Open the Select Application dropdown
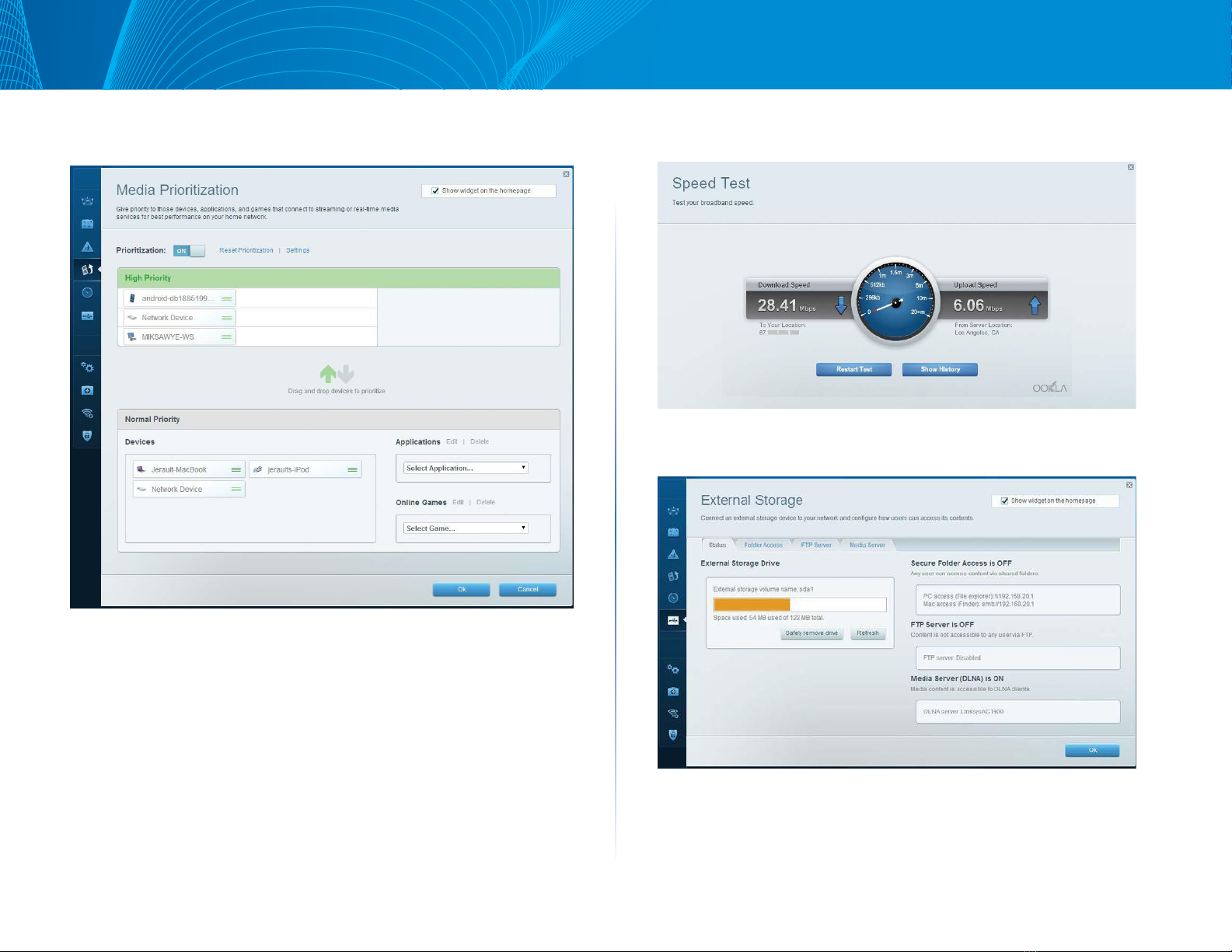The width and height of the screenshot is (1232, 952). pos(466,468)
